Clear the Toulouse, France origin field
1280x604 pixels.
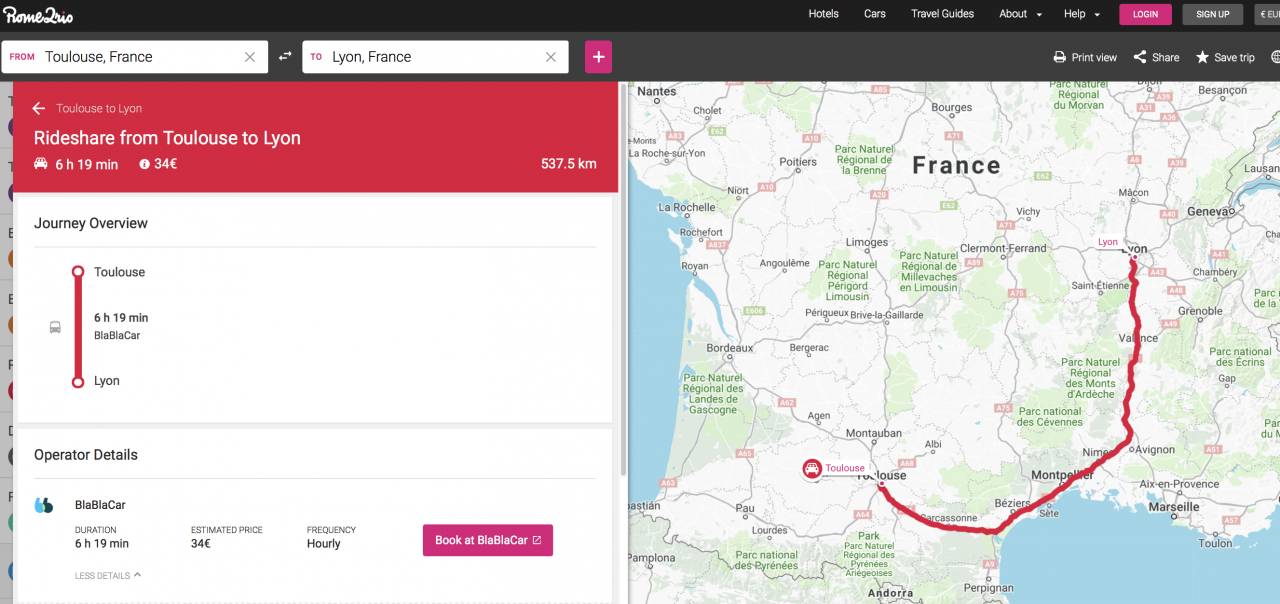tap(250, 57)
